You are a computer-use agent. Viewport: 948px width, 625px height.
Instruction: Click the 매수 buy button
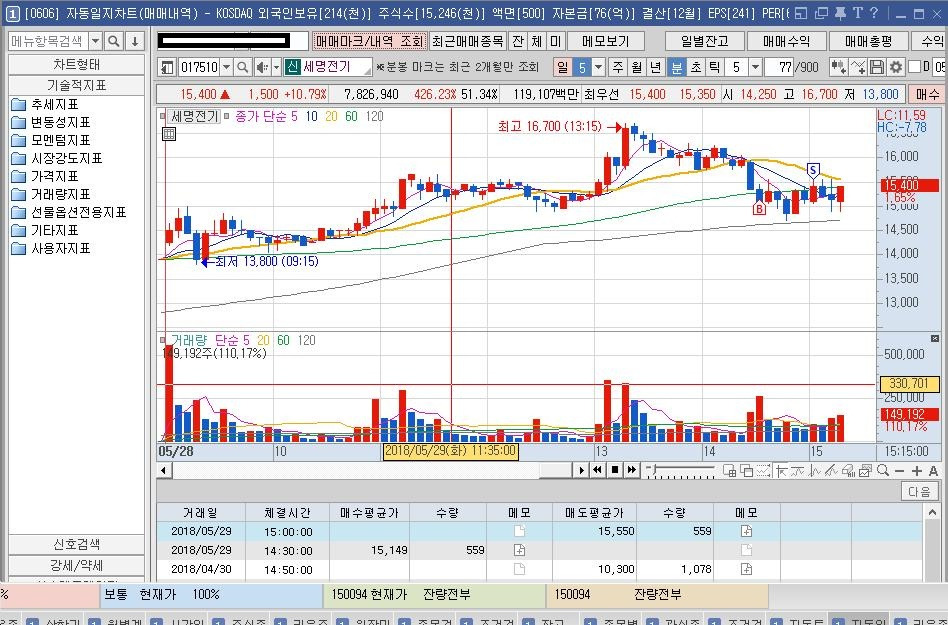[x=927, y=94]
